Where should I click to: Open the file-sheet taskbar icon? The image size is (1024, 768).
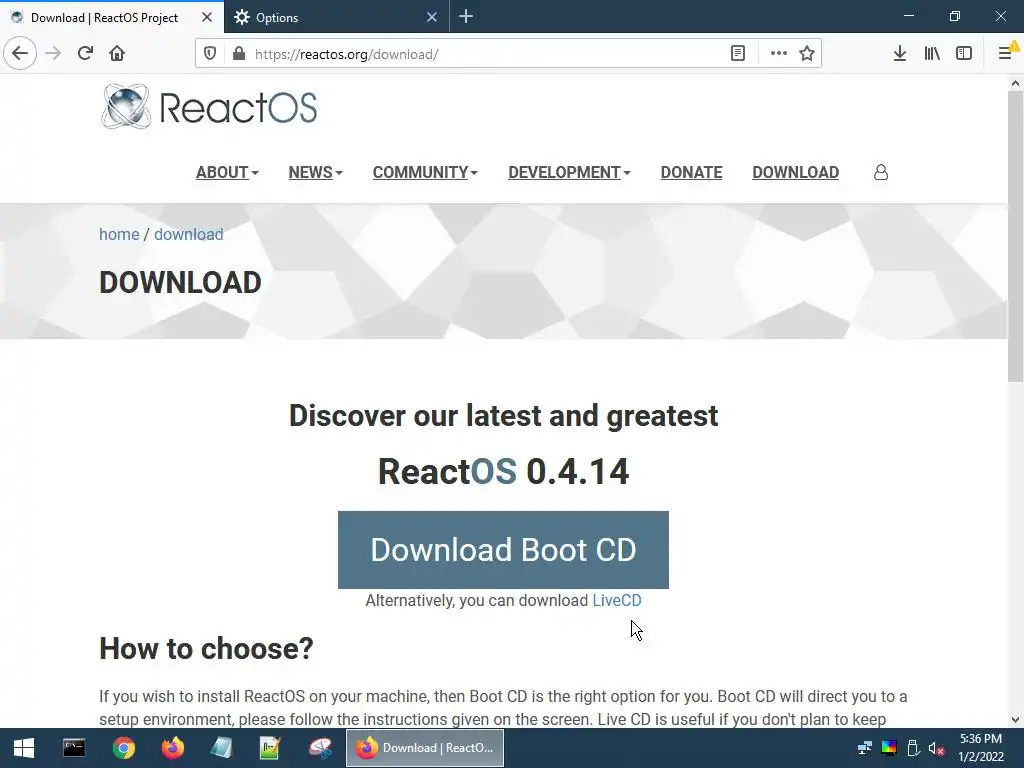221,748
